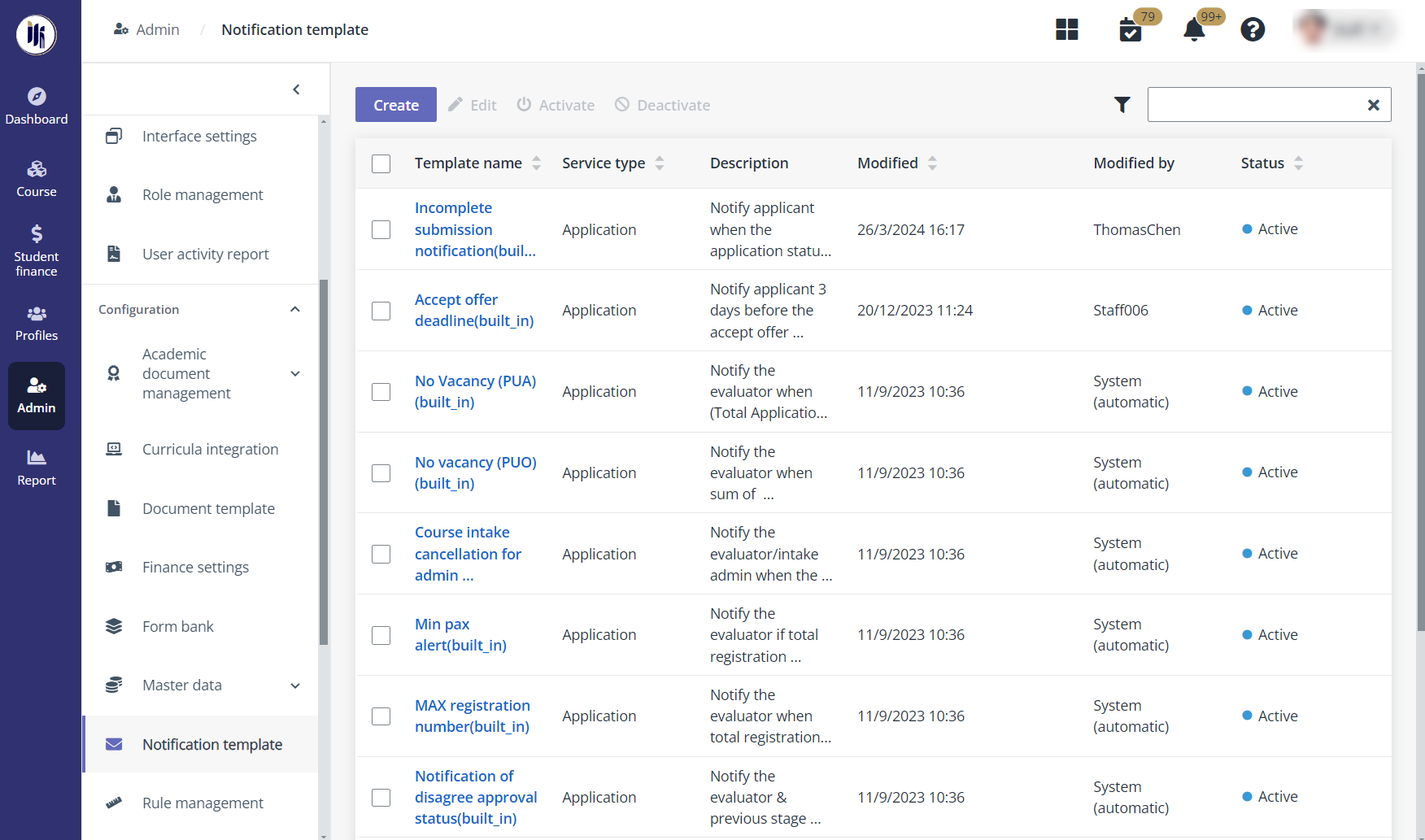1425x840 pixels.
Task: Click the Academic document management icon
Action: 114,373
